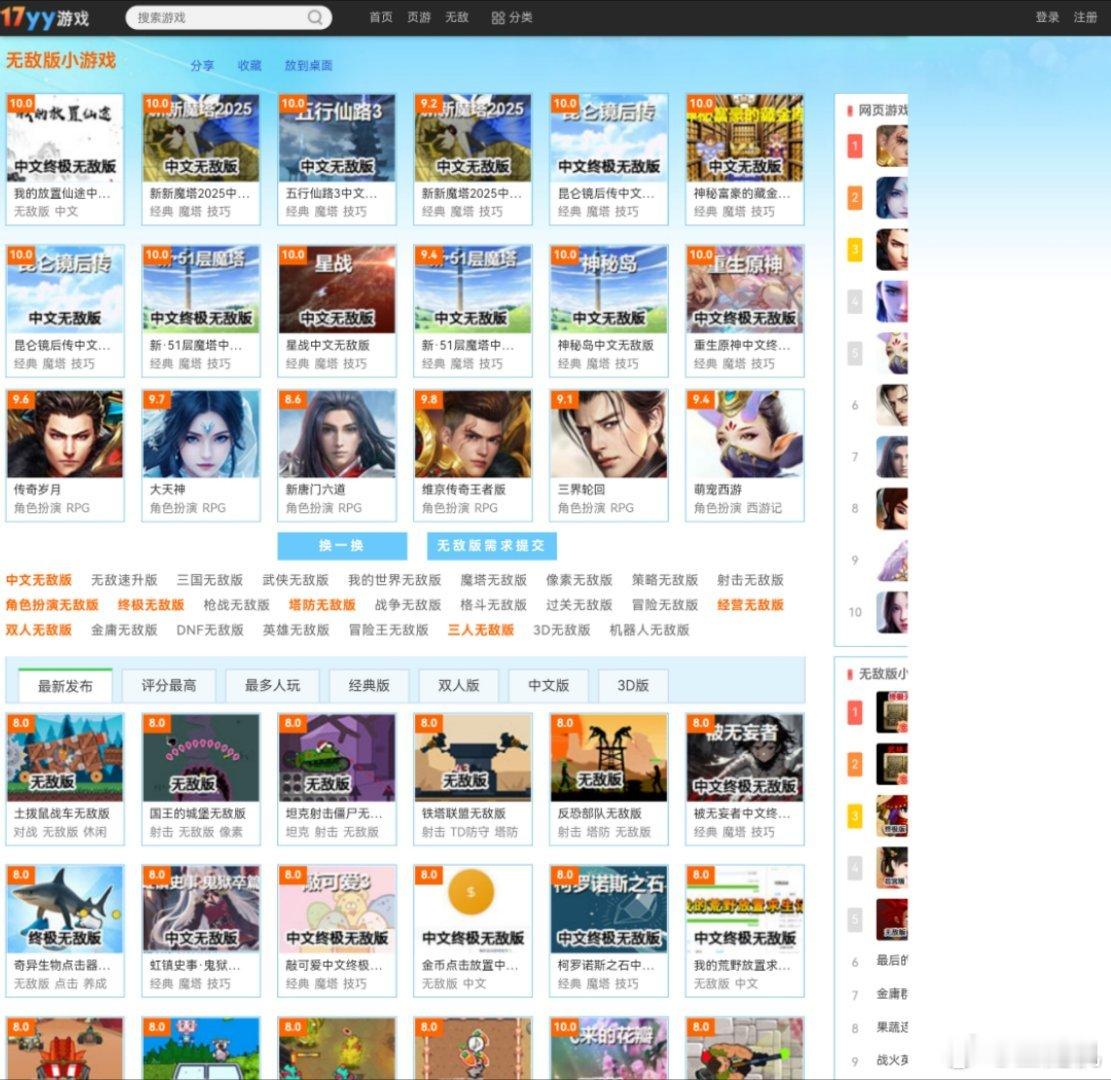Switch to the 经典版 tab
1111x1080 pixels.
[x=368, y=685]
